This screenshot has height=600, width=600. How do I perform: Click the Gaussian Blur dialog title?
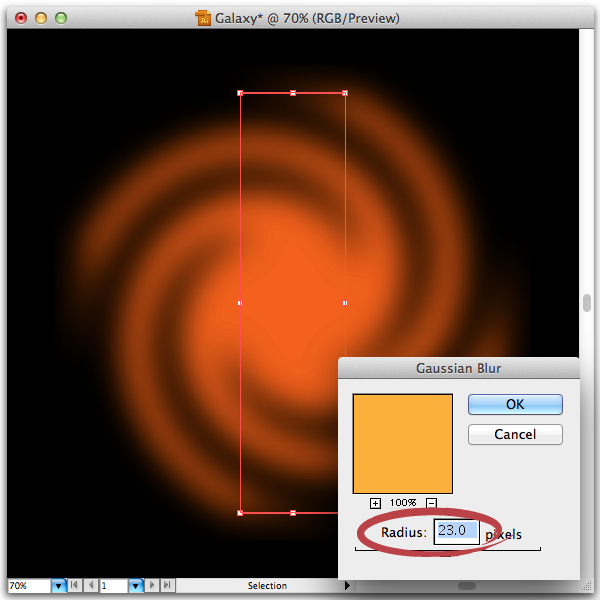tap(458, 368)
